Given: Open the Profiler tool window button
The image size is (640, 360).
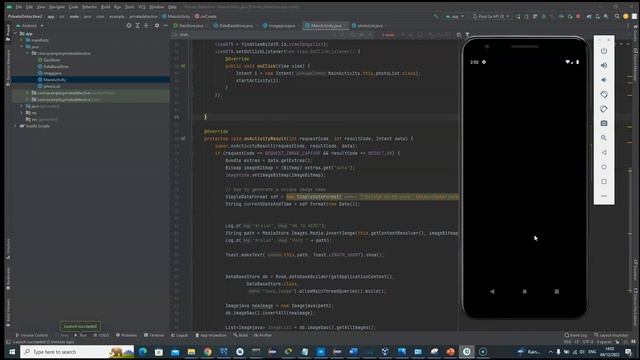Looking at the screenshot, I should point(263,335).
